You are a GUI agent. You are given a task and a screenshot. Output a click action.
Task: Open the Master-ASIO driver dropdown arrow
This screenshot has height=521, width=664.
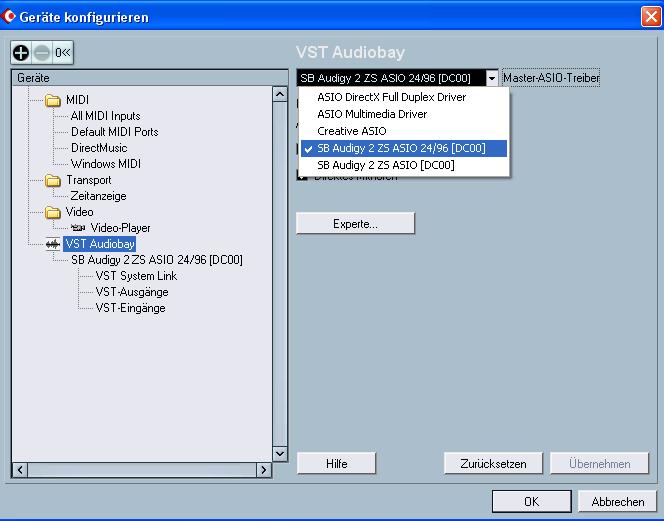point(492,78)
